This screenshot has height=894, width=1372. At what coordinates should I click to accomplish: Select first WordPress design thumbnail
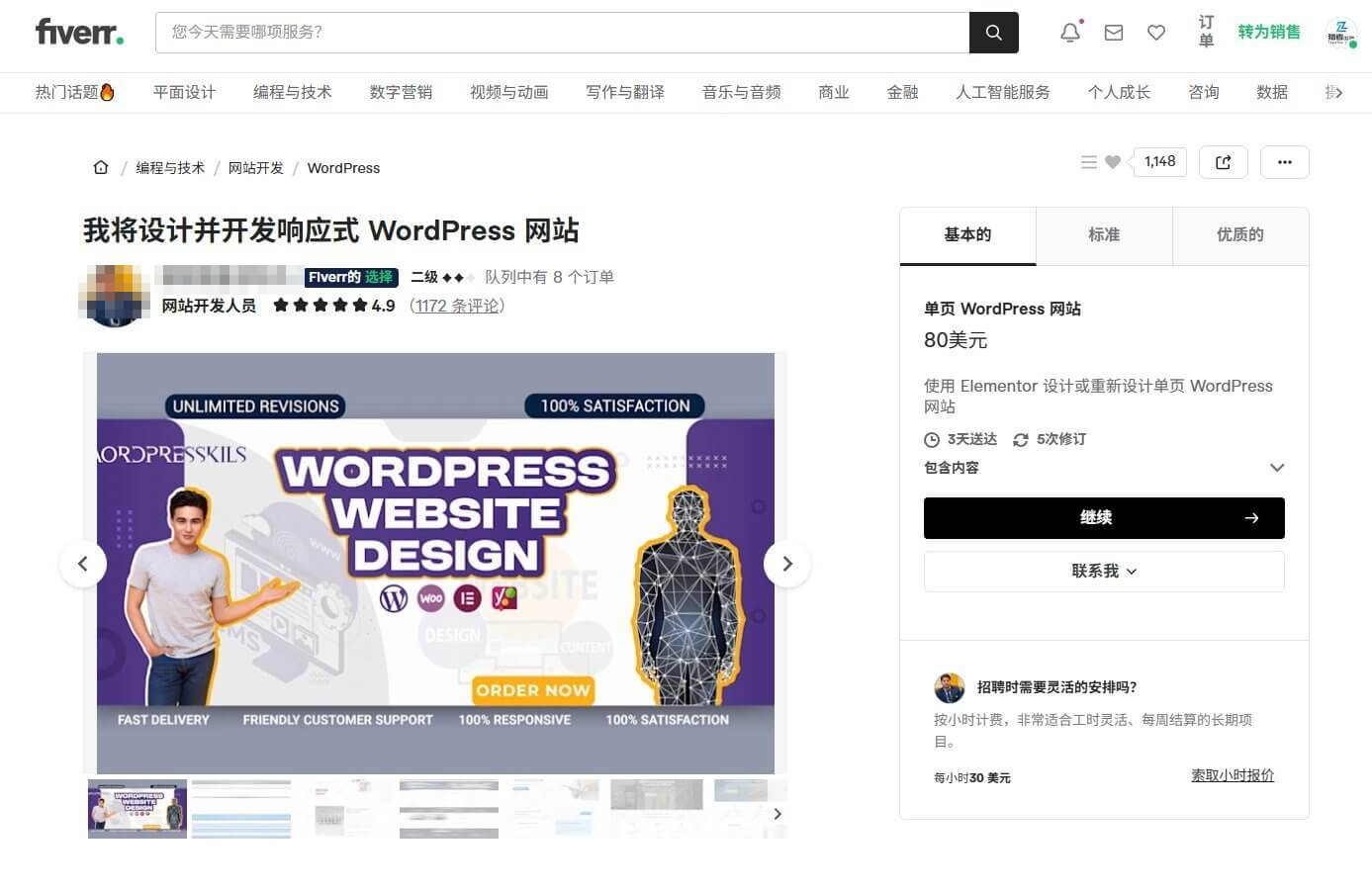(137, 809)
